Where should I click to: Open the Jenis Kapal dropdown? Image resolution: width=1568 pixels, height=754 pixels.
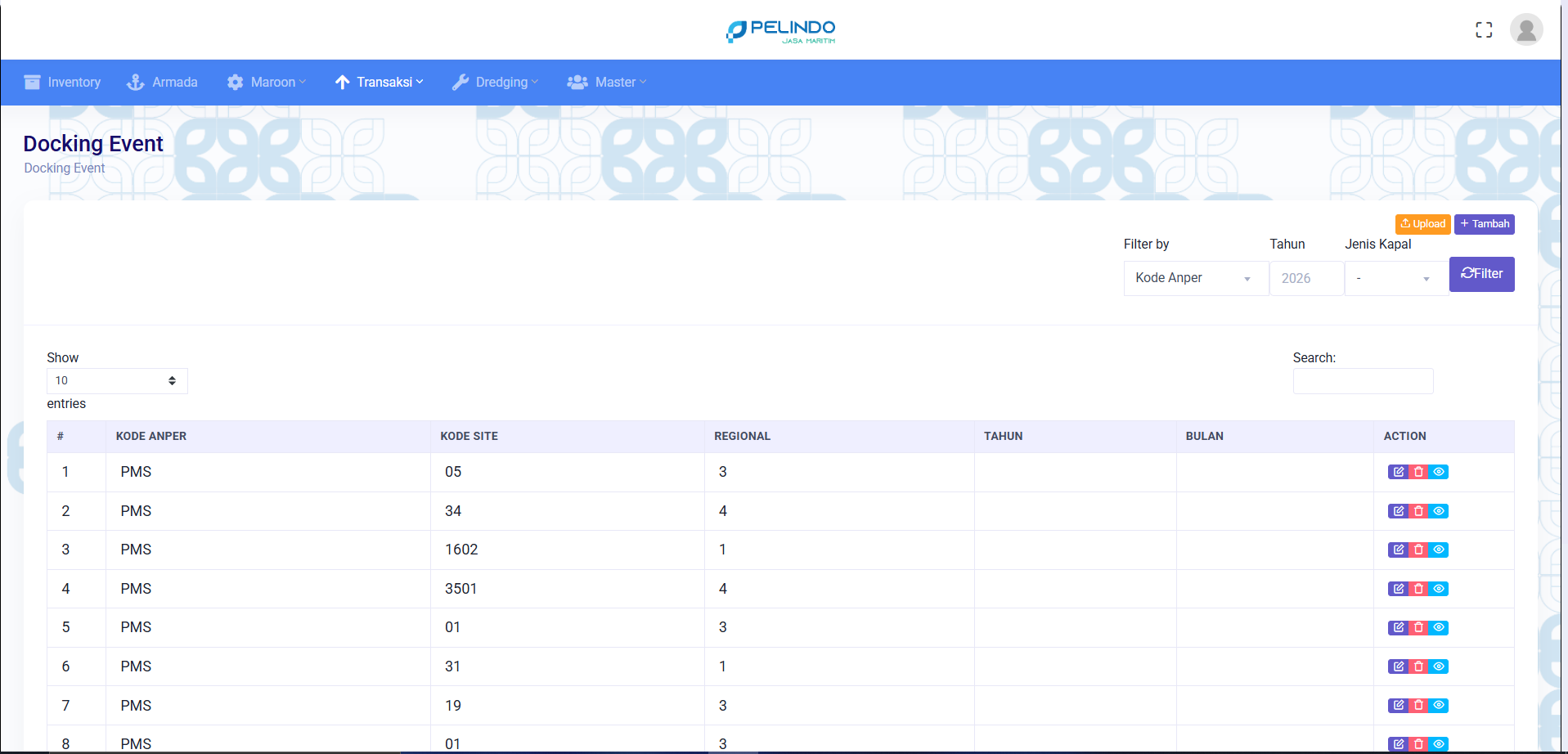(1396, 278)
